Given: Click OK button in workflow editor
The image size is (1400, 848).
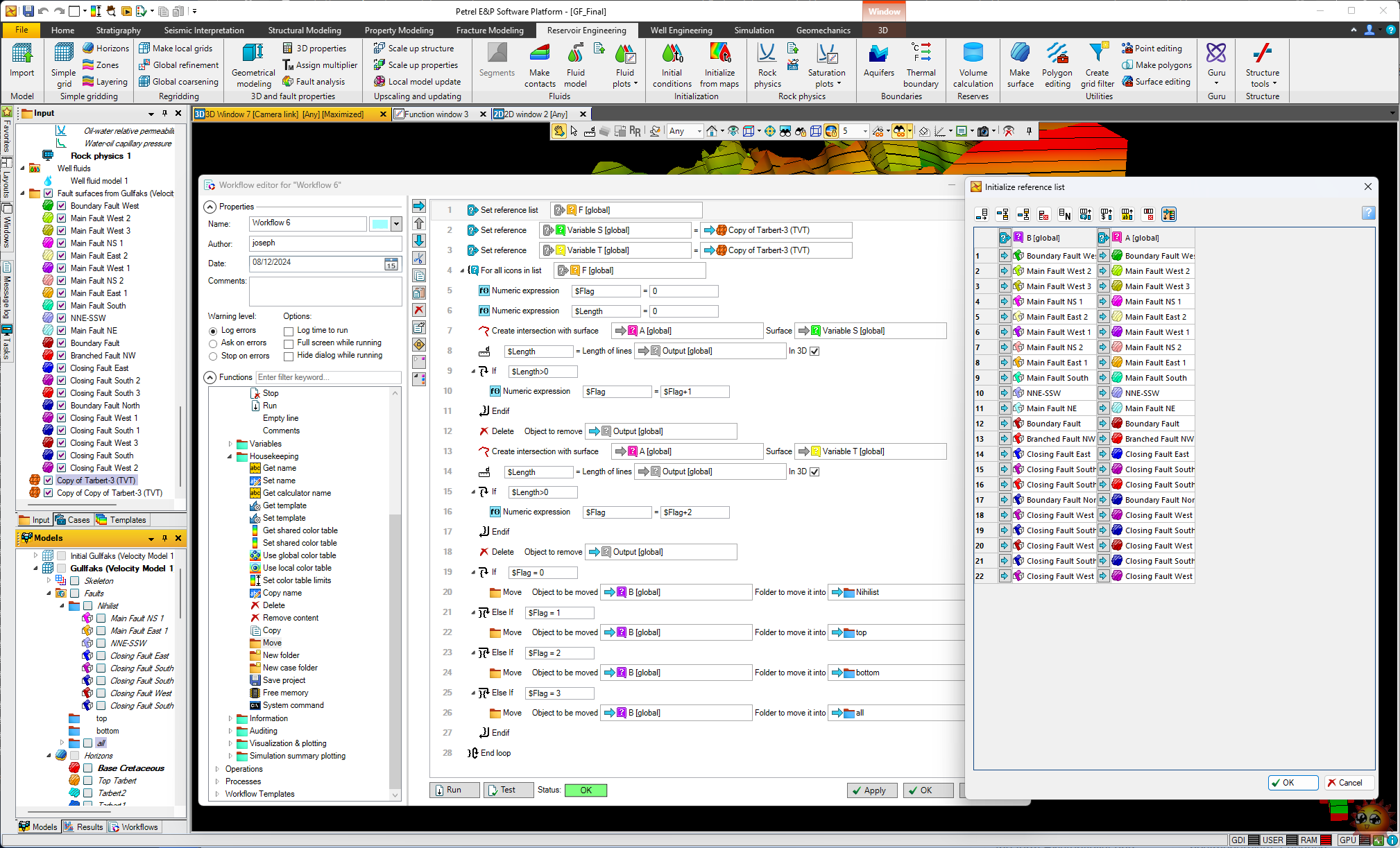Looking at the screenshot, I should (x=928, y=790).
